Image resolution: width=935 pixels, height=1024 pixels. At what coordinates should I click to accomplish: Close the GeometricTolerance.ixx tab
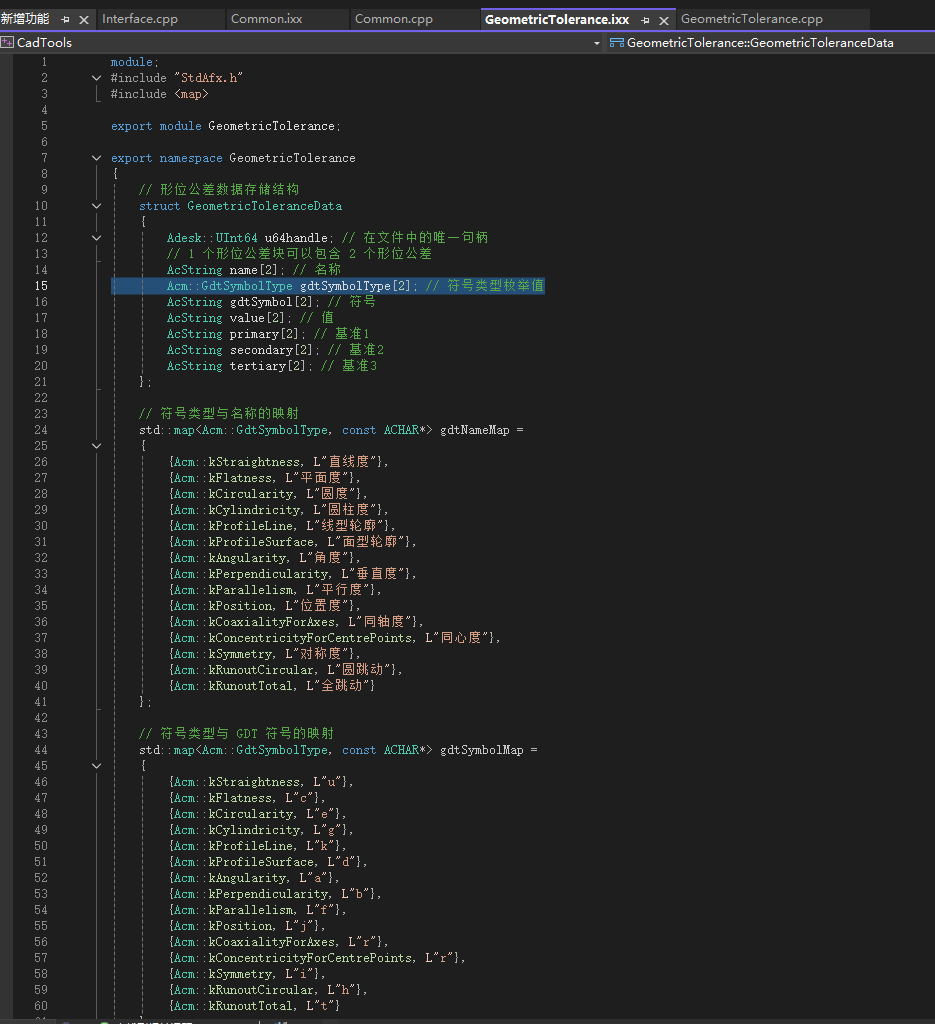coord(664,19)
